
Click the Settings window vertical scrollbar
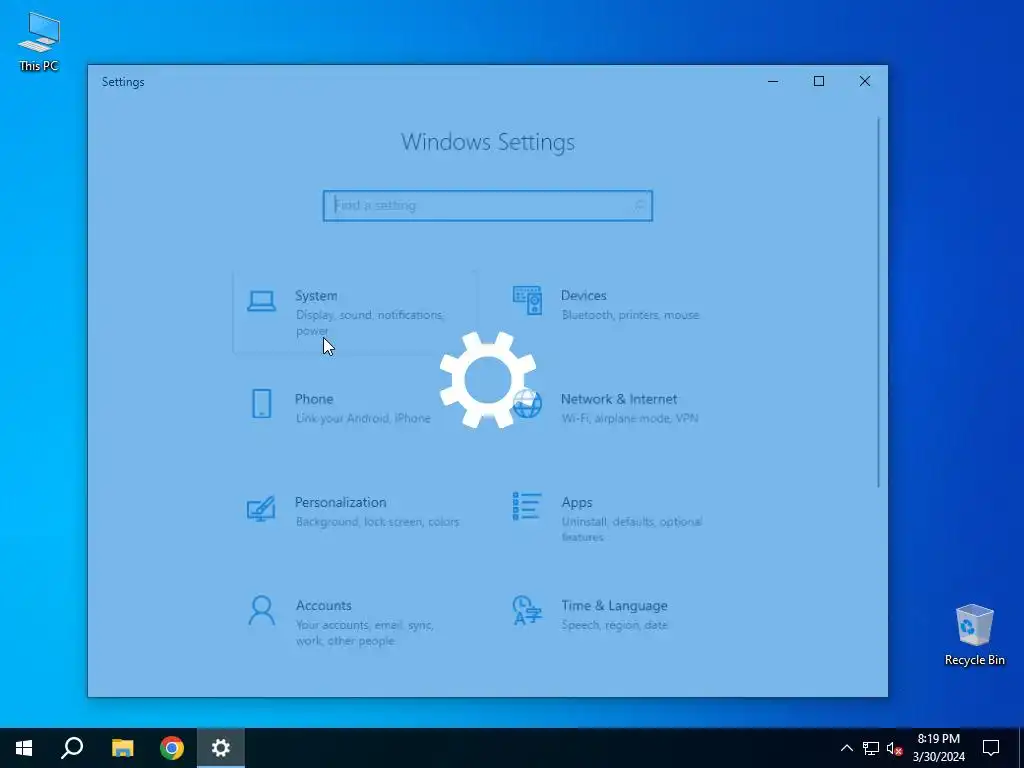[x=878, y=302]
